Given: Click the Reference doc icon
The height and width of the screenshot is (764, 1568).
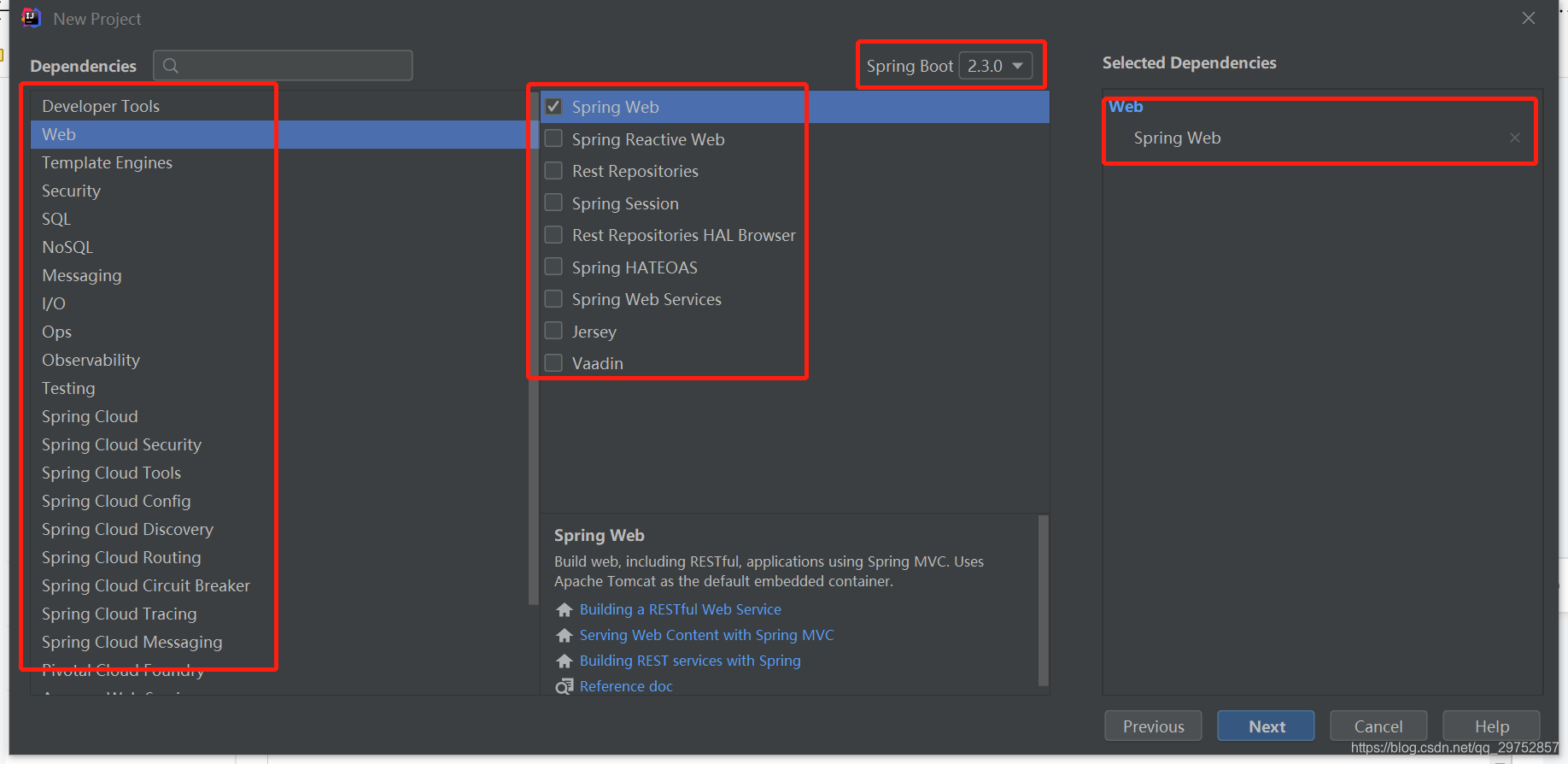Looking at the screenshot, I should coord(564,686).
